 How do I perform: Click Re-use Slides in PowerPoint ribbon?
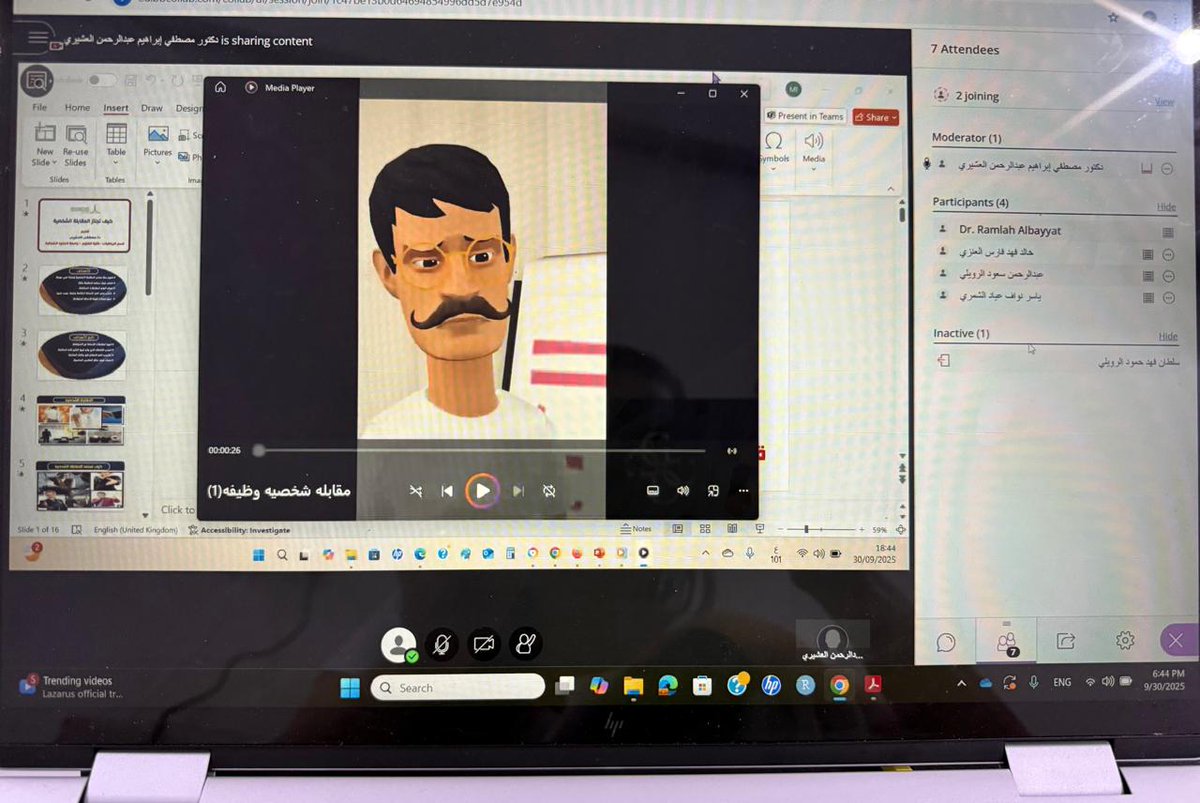click(76, 145)
